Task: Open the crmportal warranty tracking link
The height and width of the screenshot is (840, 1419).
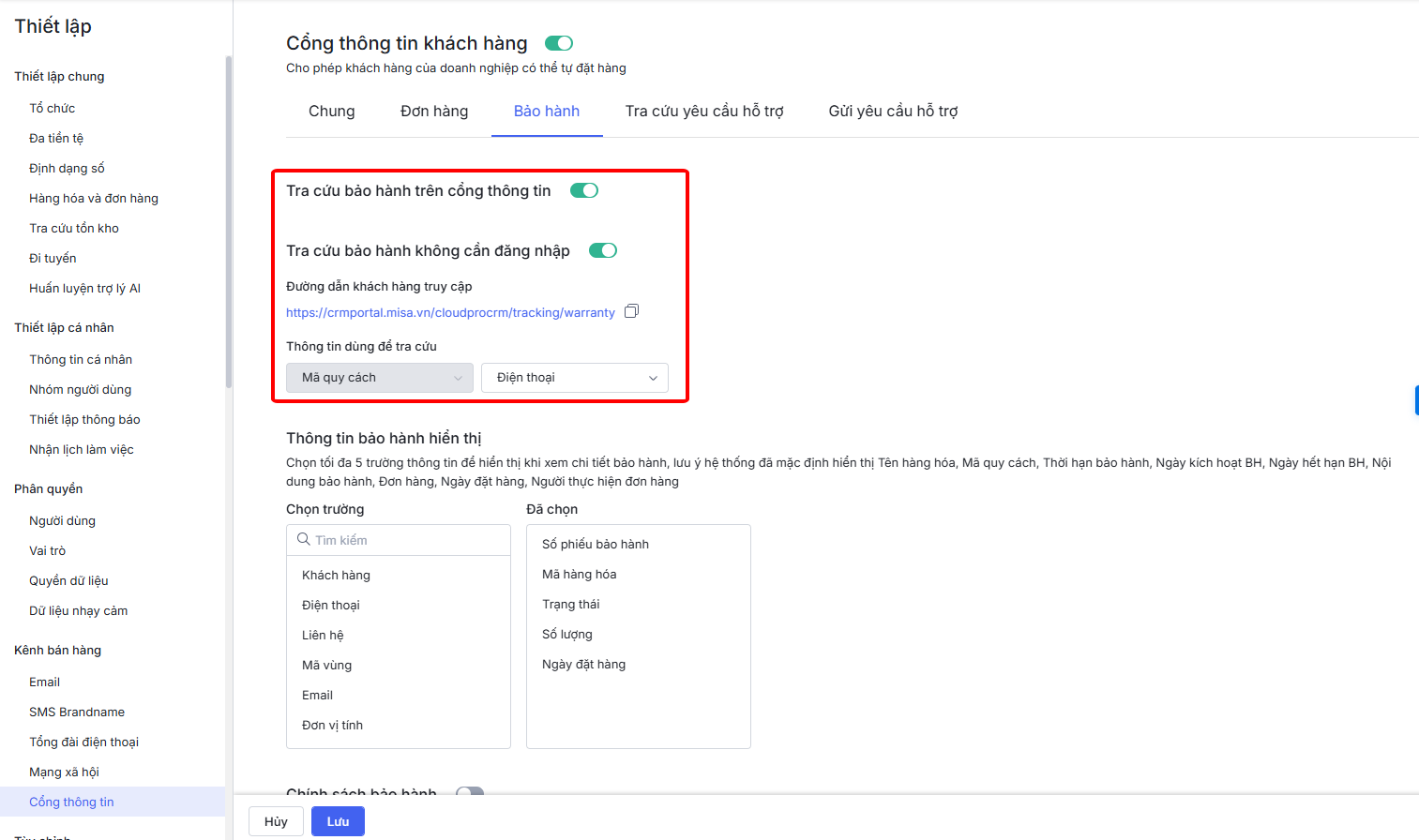Action: pos(450,313)
